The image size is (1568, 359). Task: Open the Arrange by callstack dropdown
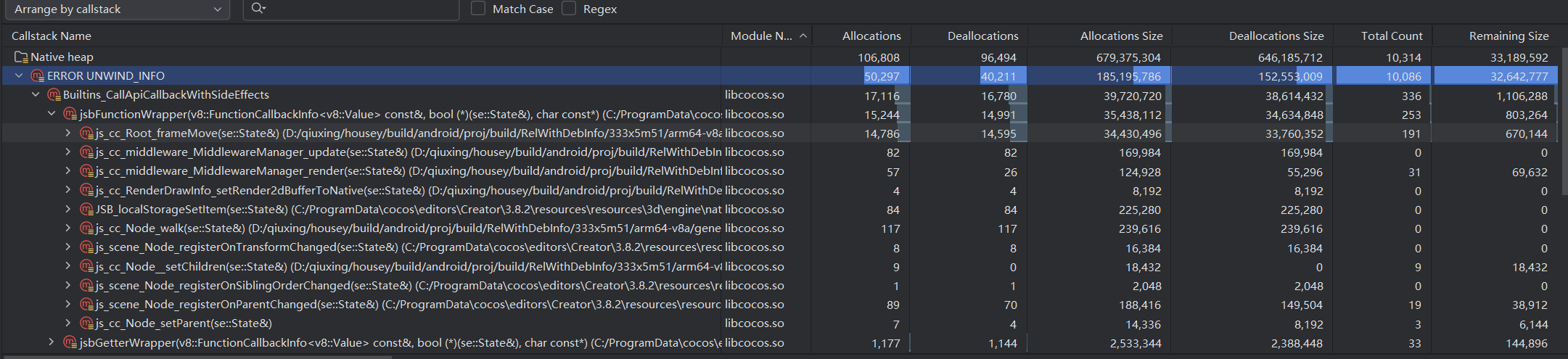[x=116, y=9]
